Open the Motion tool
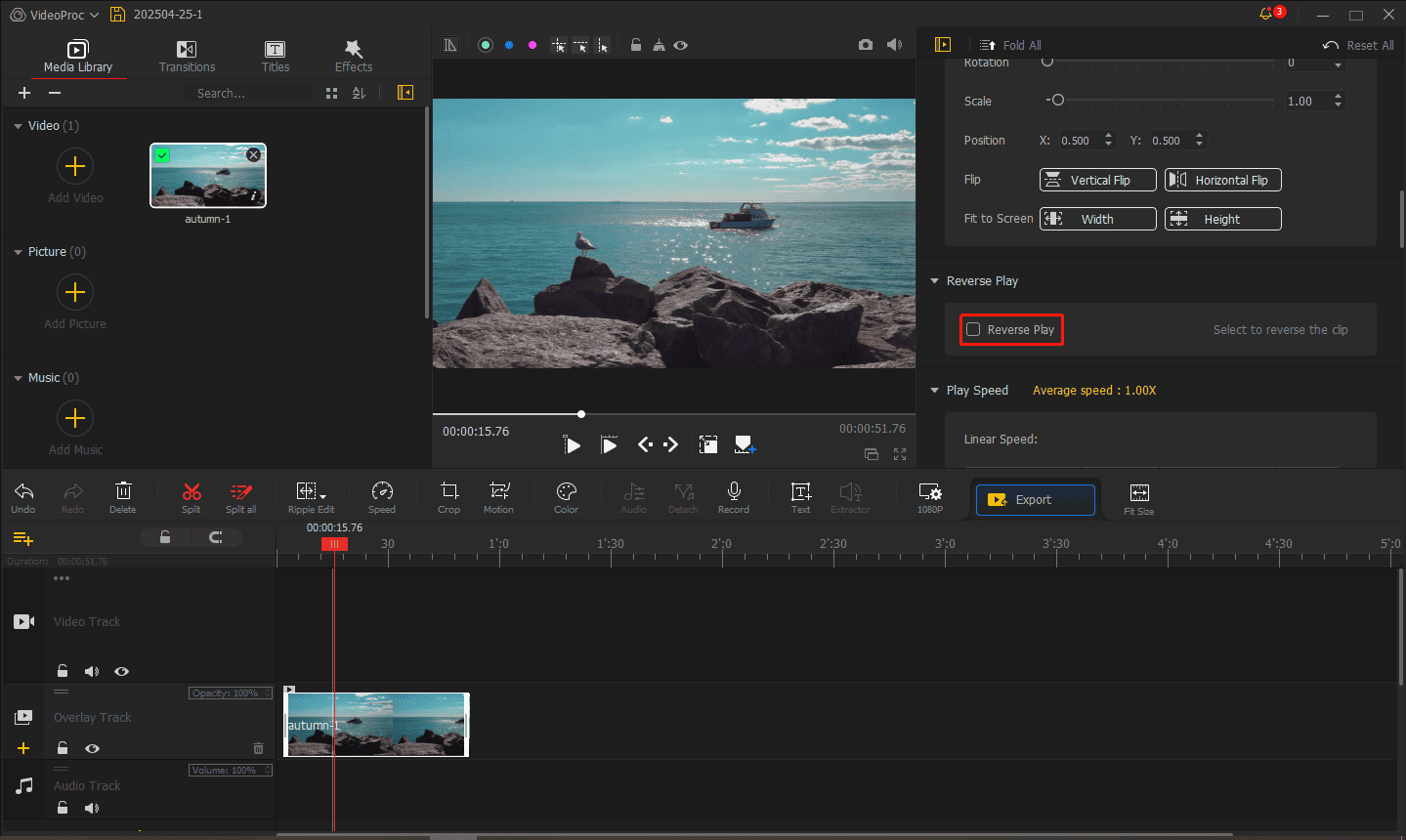 tap(498, 497)
